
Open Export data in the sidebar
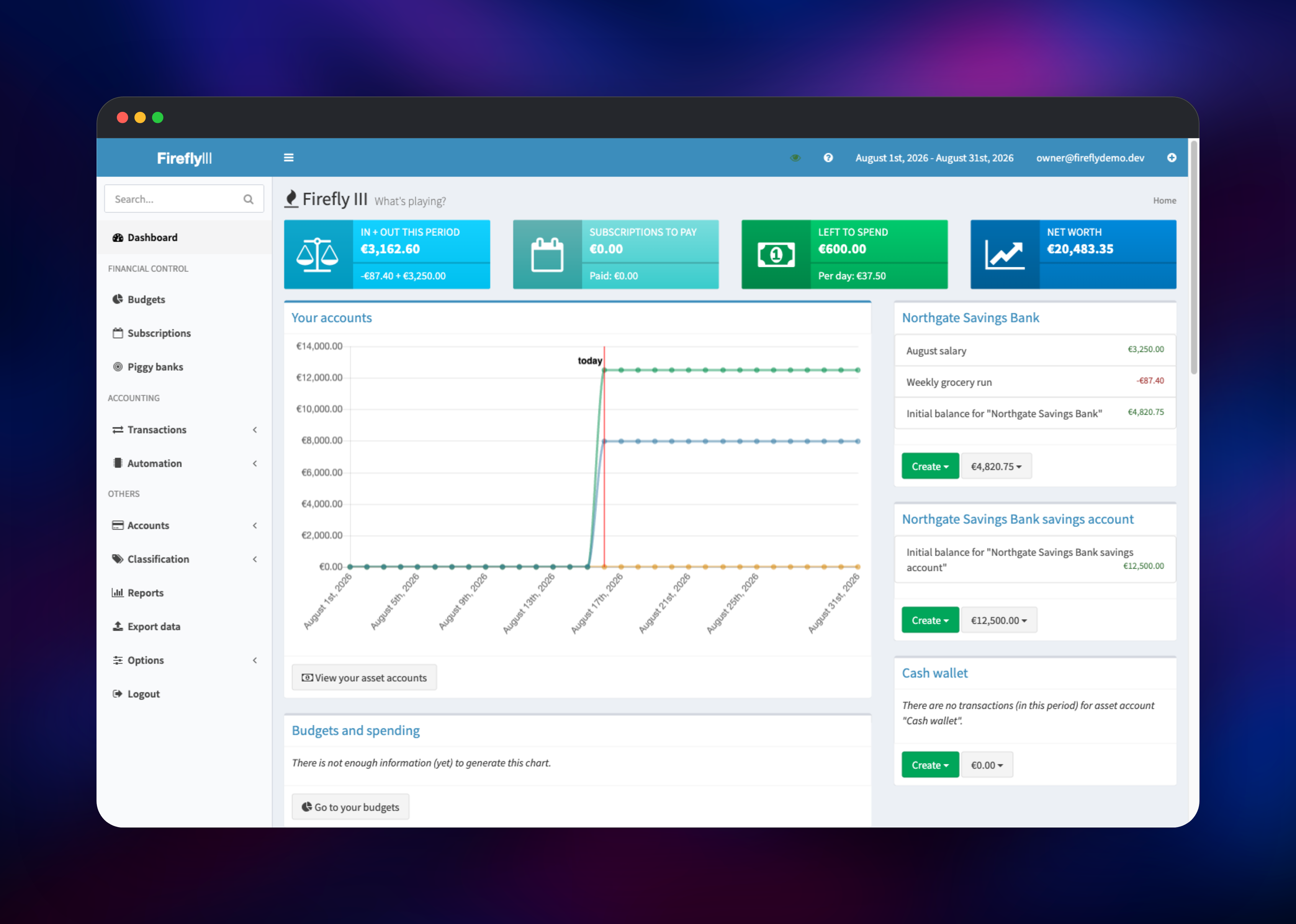pos(184,626)
